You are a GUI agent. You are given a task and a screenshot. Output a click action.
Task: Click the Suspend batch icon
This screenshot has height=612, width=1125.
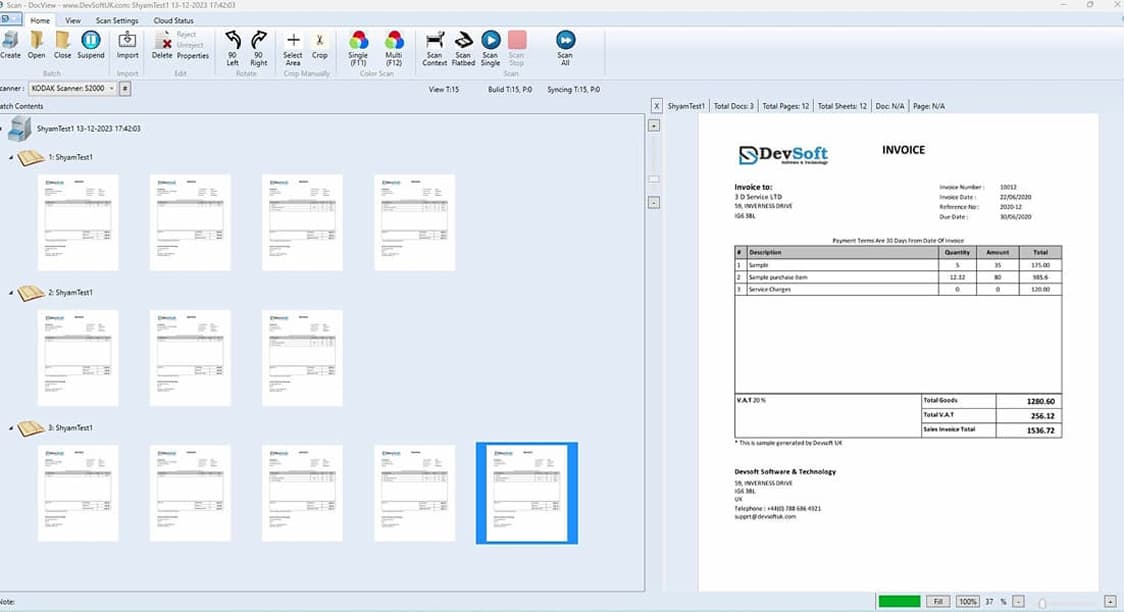coord(90,45)
